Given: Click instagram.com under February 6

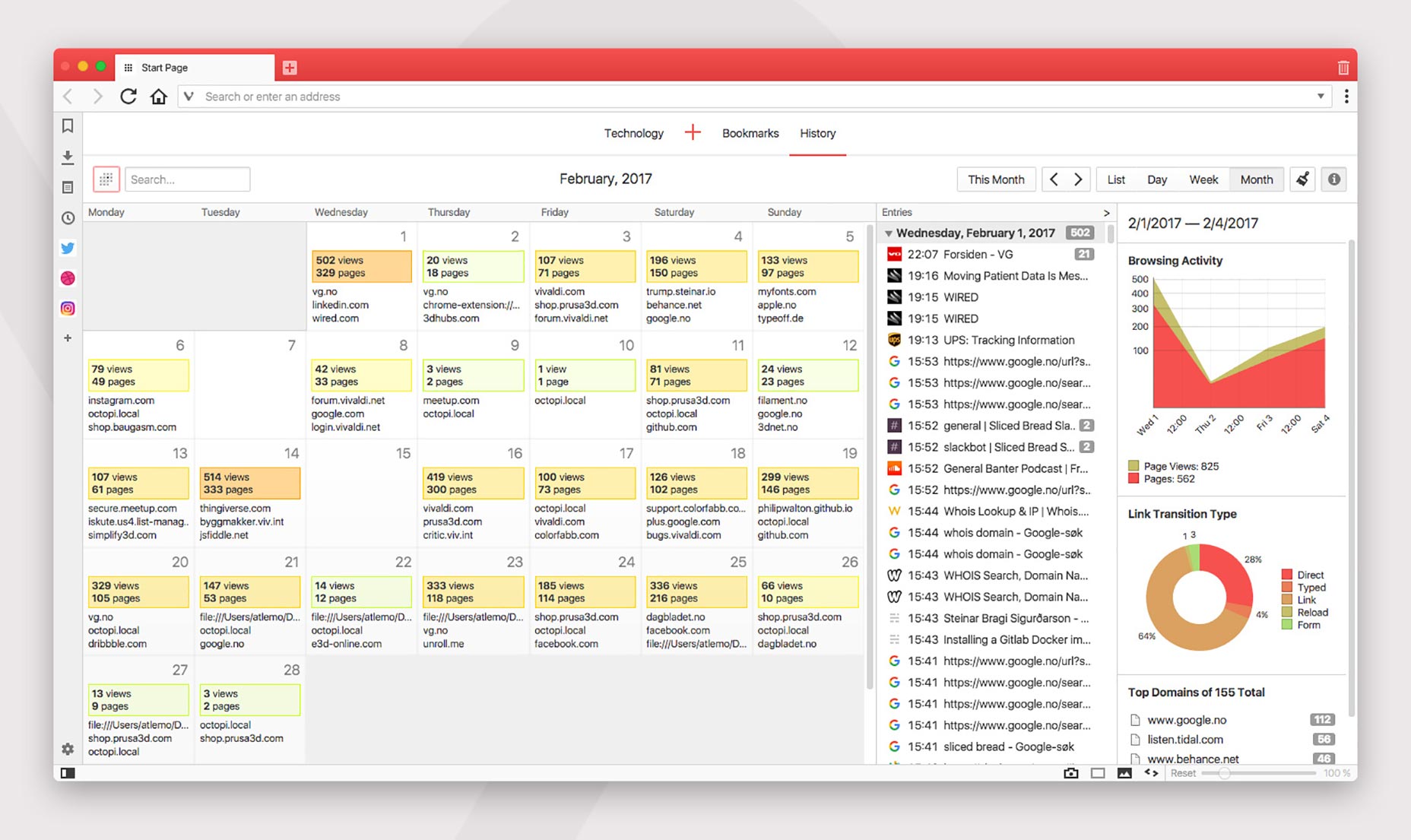Looking at the screenshot, I should pyautogui.click(x=121, y=401).
